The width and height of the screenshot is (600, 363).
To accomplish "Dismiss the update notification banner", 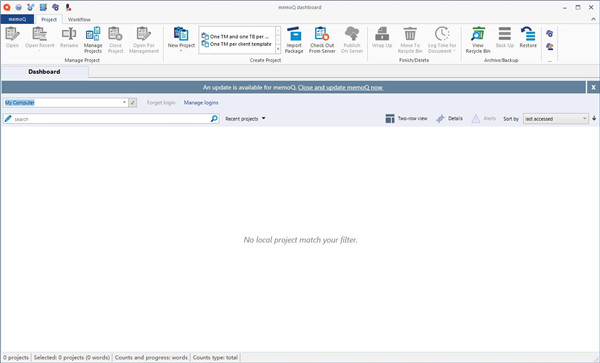I will pos(593,87).
